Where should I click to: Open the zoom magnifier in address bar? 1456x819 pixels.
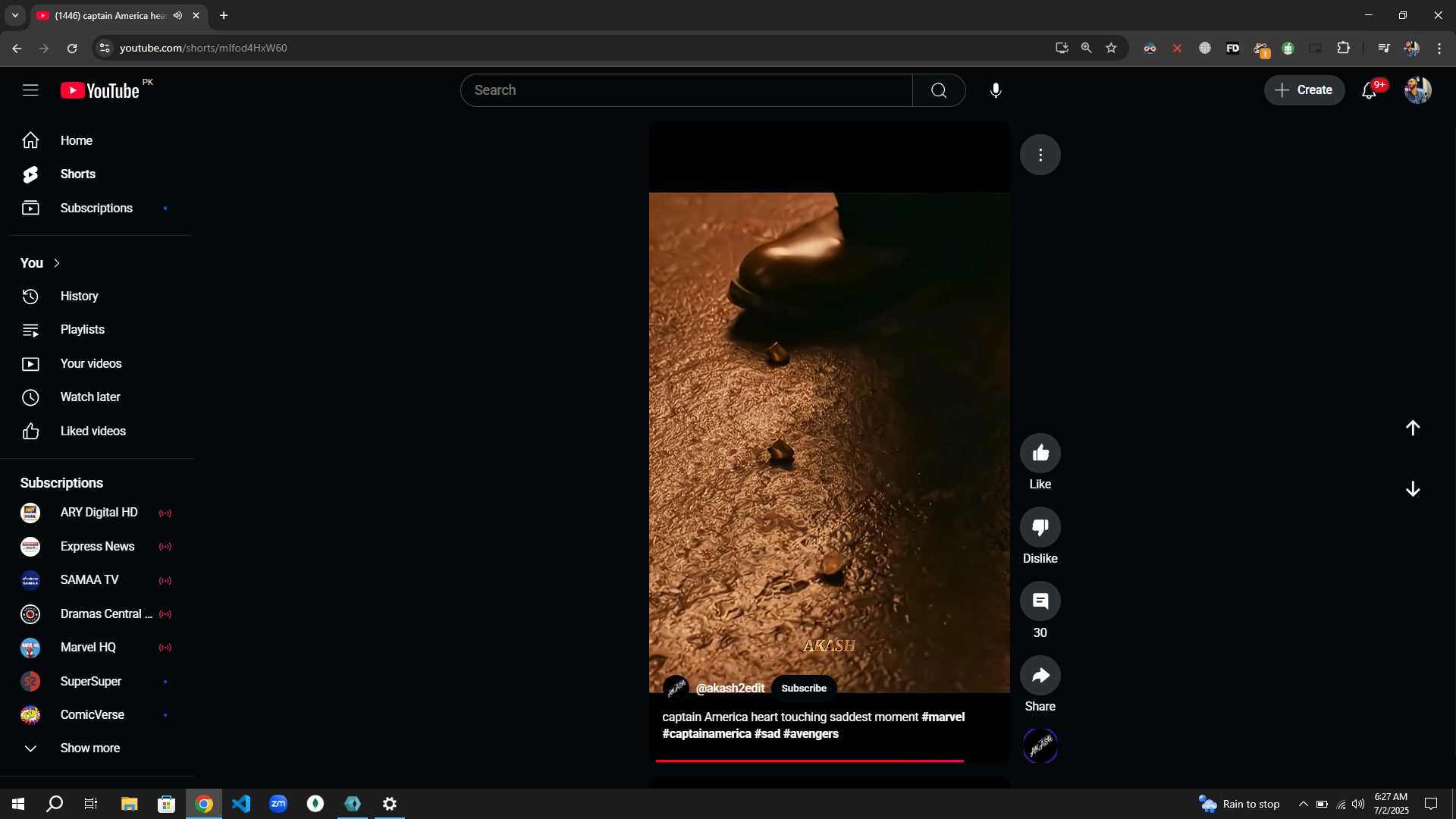1086,48
